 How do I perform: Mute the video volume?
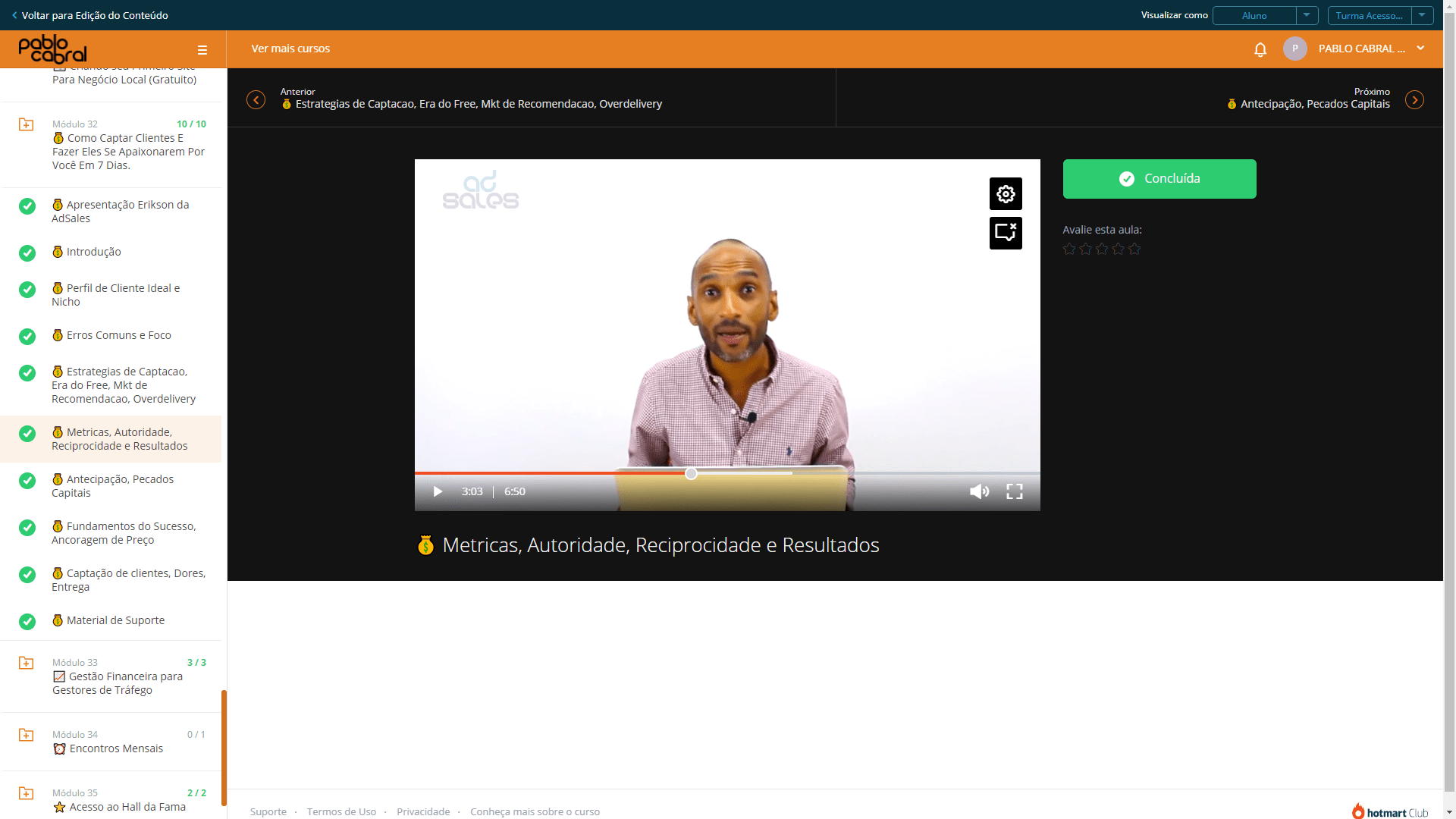tap(979, 491)
